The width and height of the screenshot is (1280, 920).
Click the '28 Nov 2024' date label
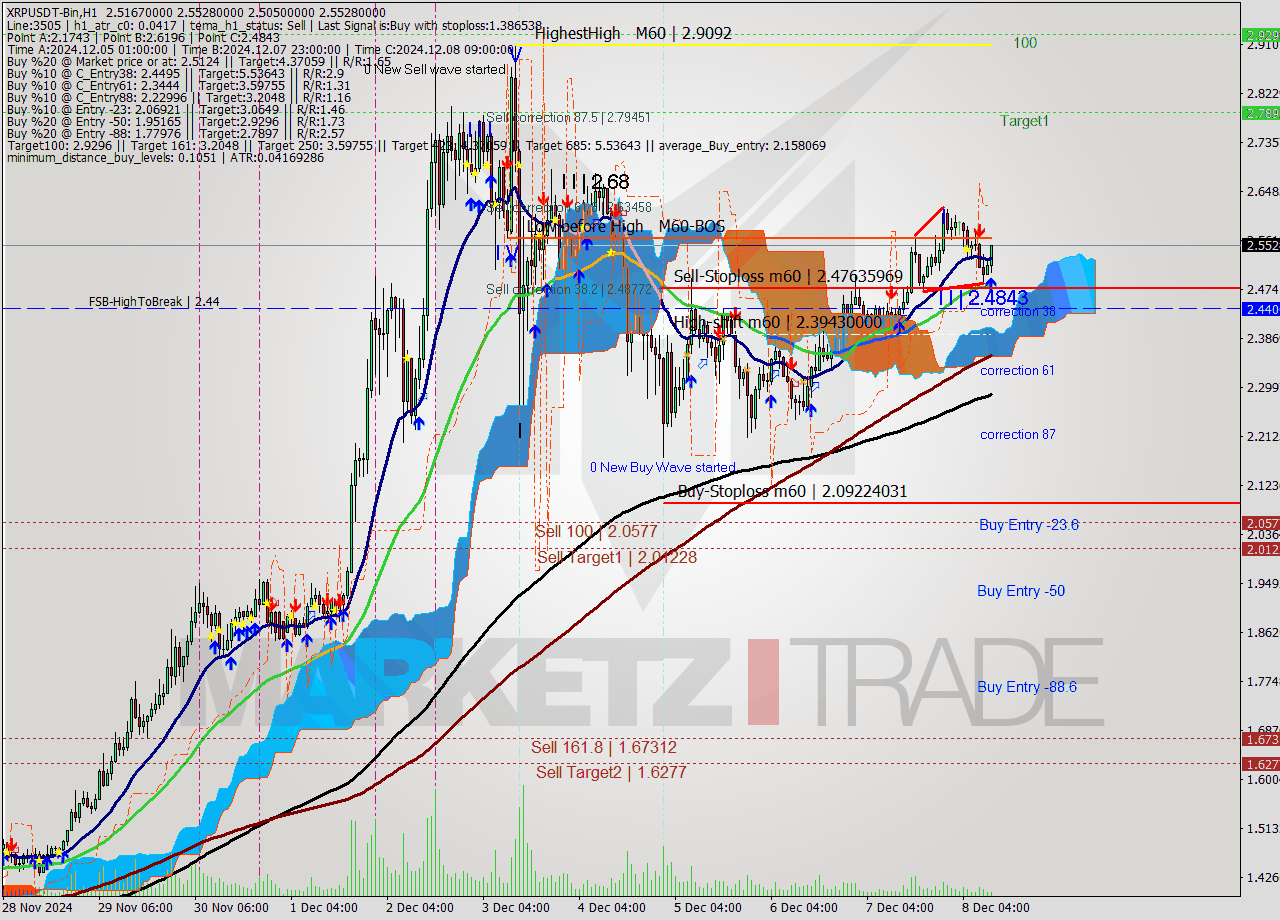(35, 907)
